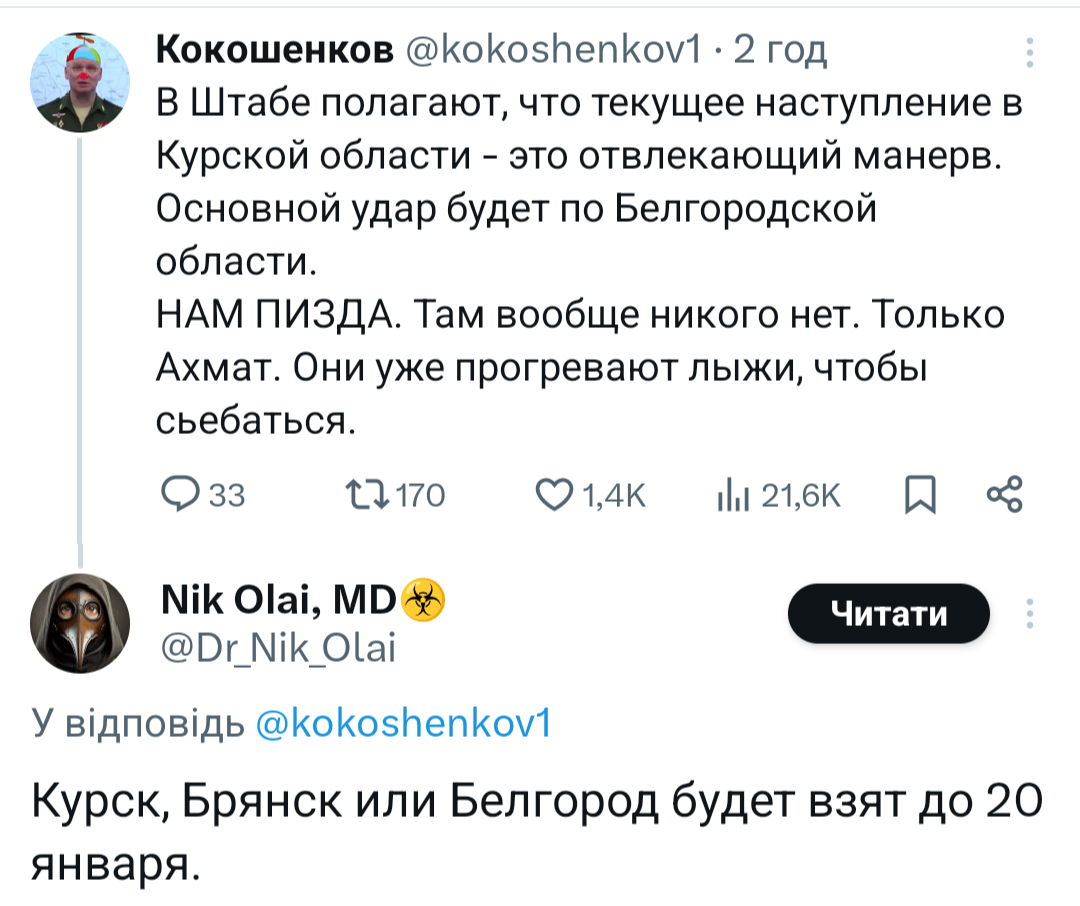Bookmark the tweet with the bookmark icon

tap(918, 496)
